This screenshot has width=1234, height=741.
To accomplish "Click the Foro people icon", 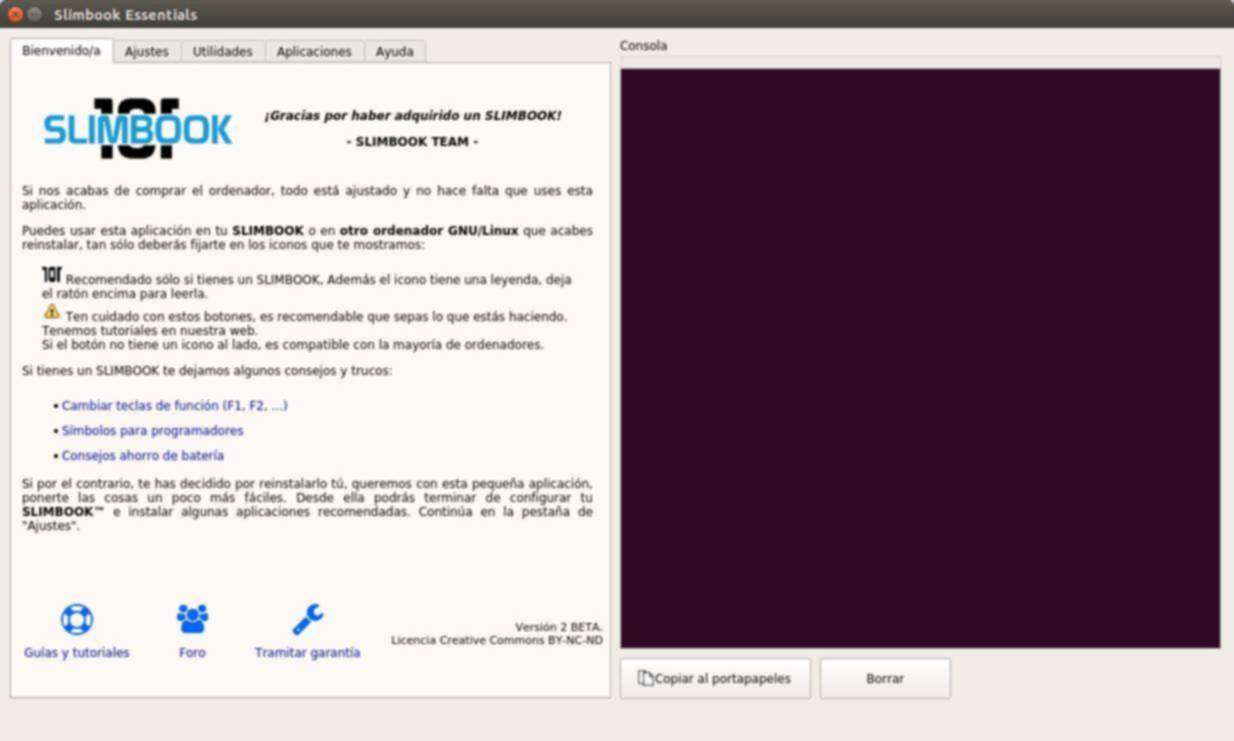I will 192,619.
